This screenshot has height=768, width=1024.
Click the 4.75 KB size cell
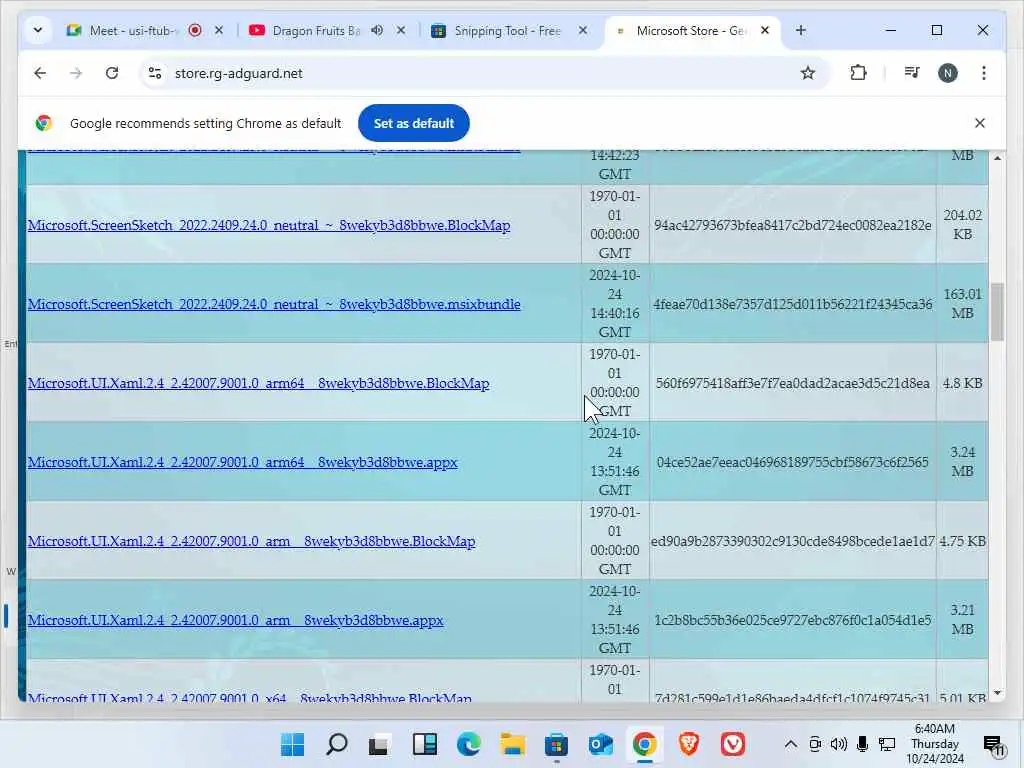pyautogui.click(x=963, y=541)
